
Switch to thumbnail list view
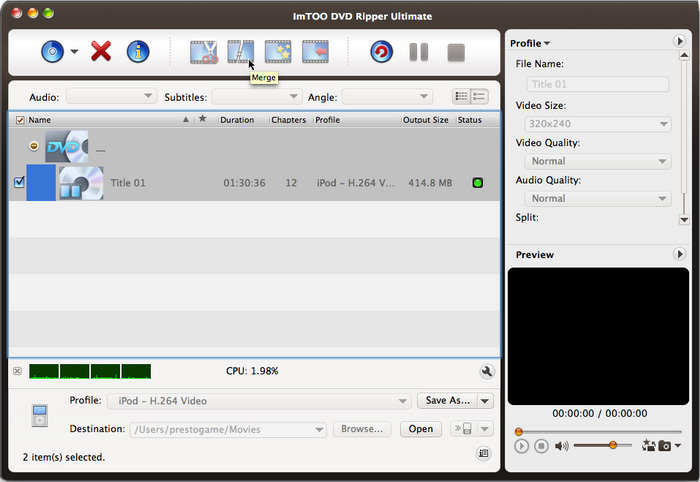(461, 96)
